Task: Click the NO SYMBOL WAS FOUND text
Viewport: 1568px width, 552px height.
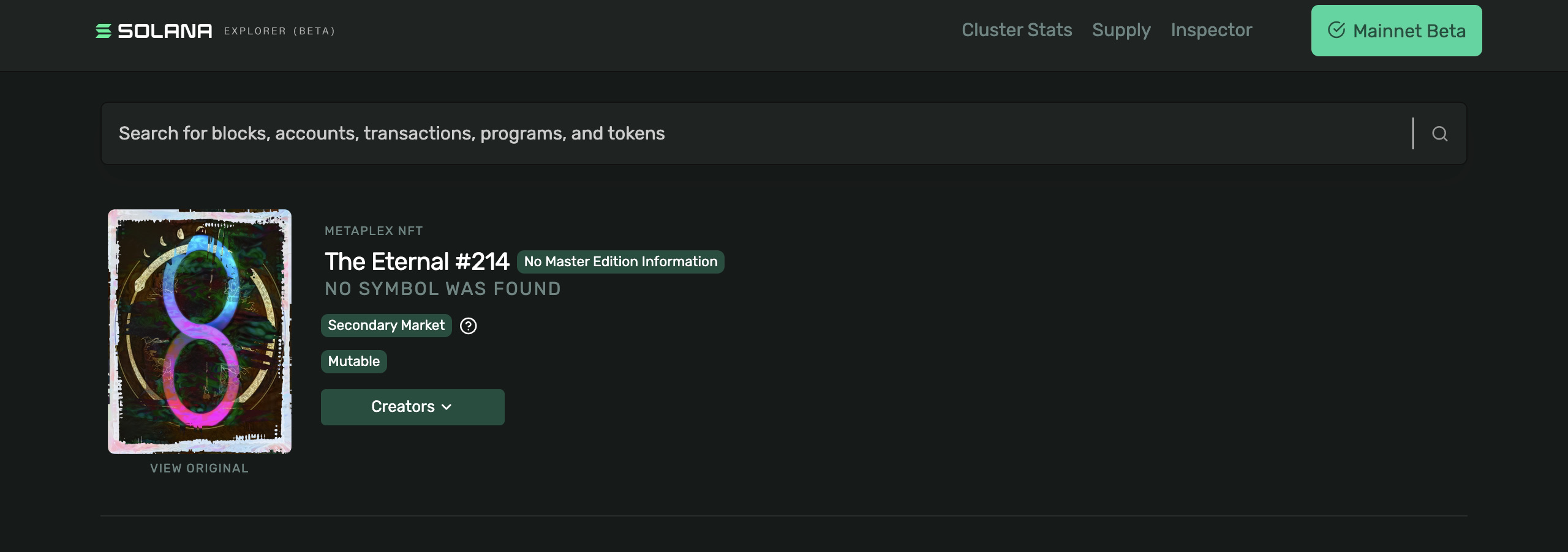Action: click(442, 289)
